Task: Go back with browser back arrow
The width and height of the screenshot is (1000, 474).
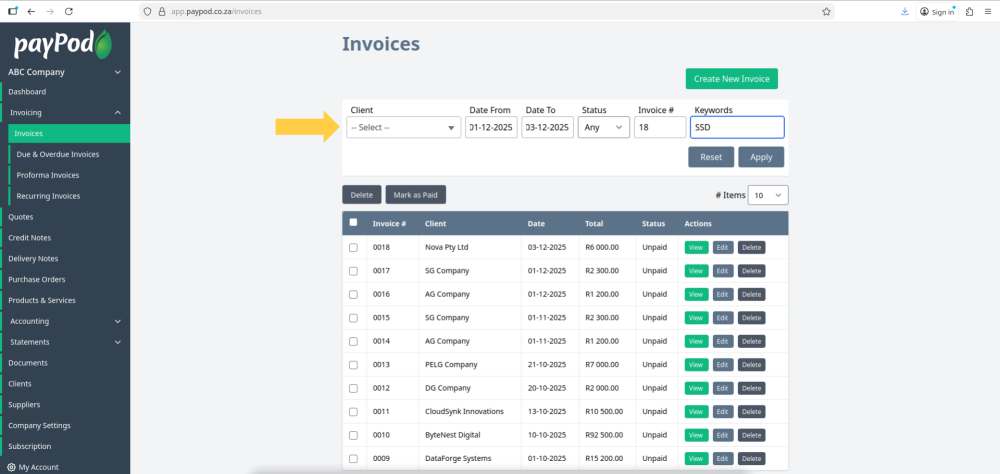Action: pyautogui.click(x=31, y=11)
